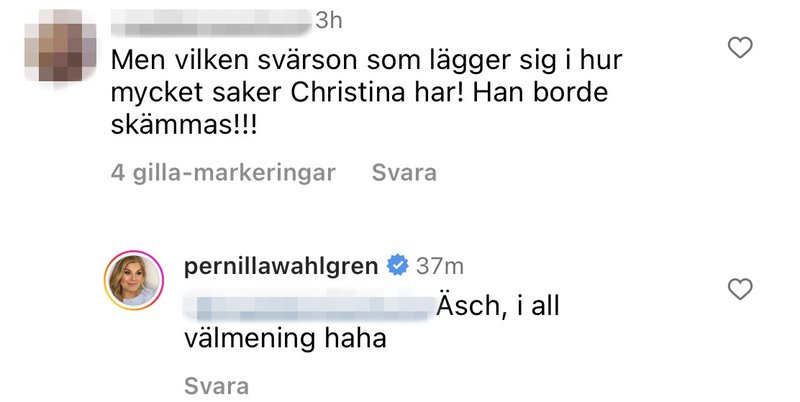Viewport: 800px width, 402px height.
Task: Click the 'välmening haha' line
Action: point(285,338)
